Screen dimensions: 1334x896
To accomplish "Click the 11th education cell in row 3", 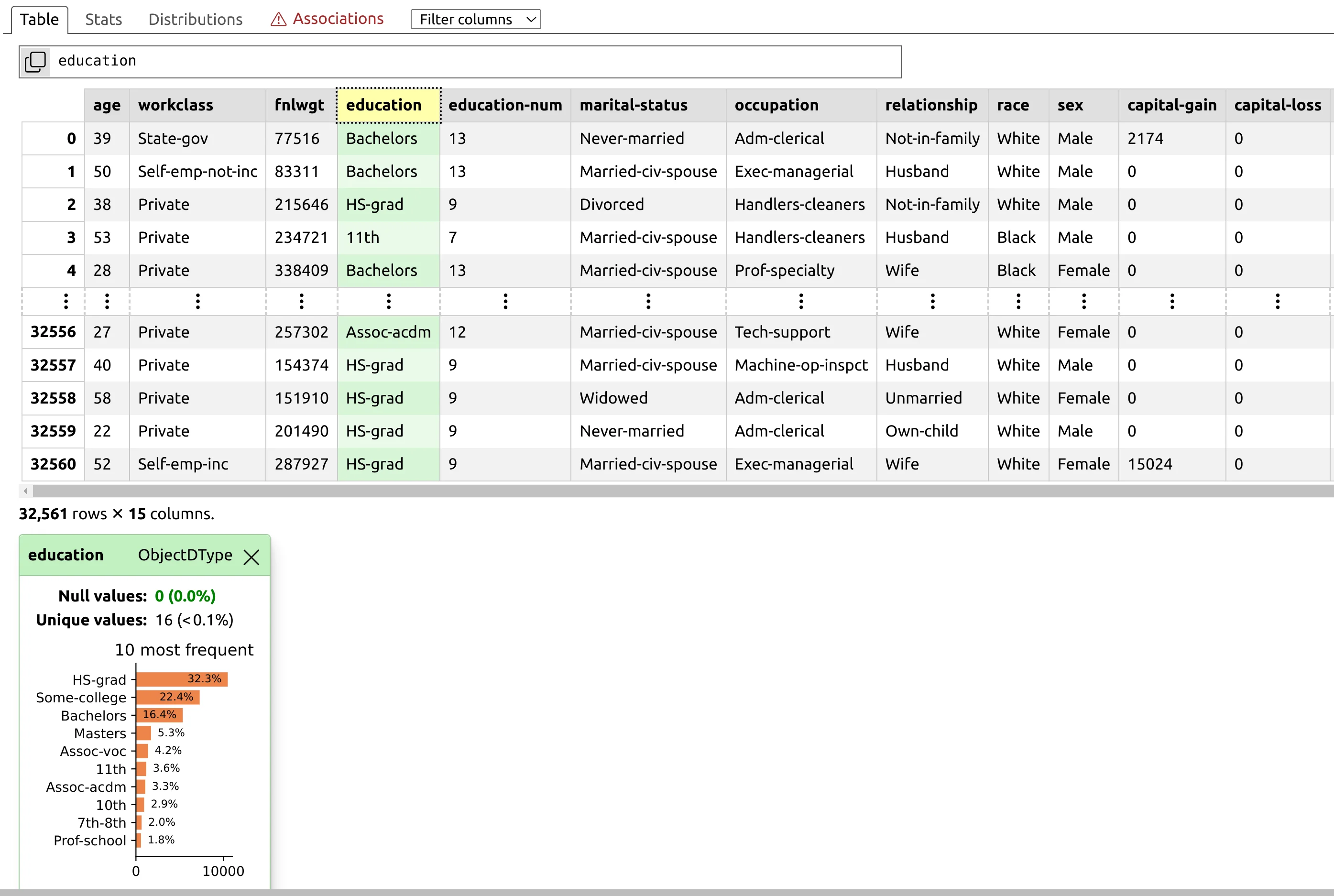I will 389,238.
